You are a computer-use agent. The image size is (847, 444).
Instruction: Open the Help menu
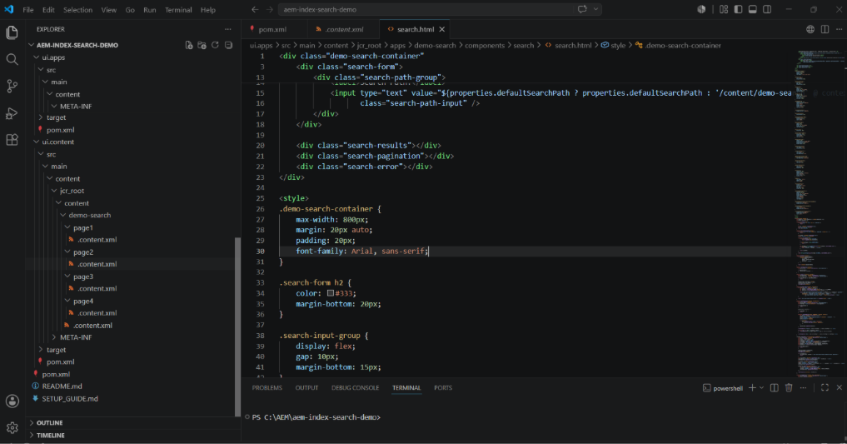[208, 10]
